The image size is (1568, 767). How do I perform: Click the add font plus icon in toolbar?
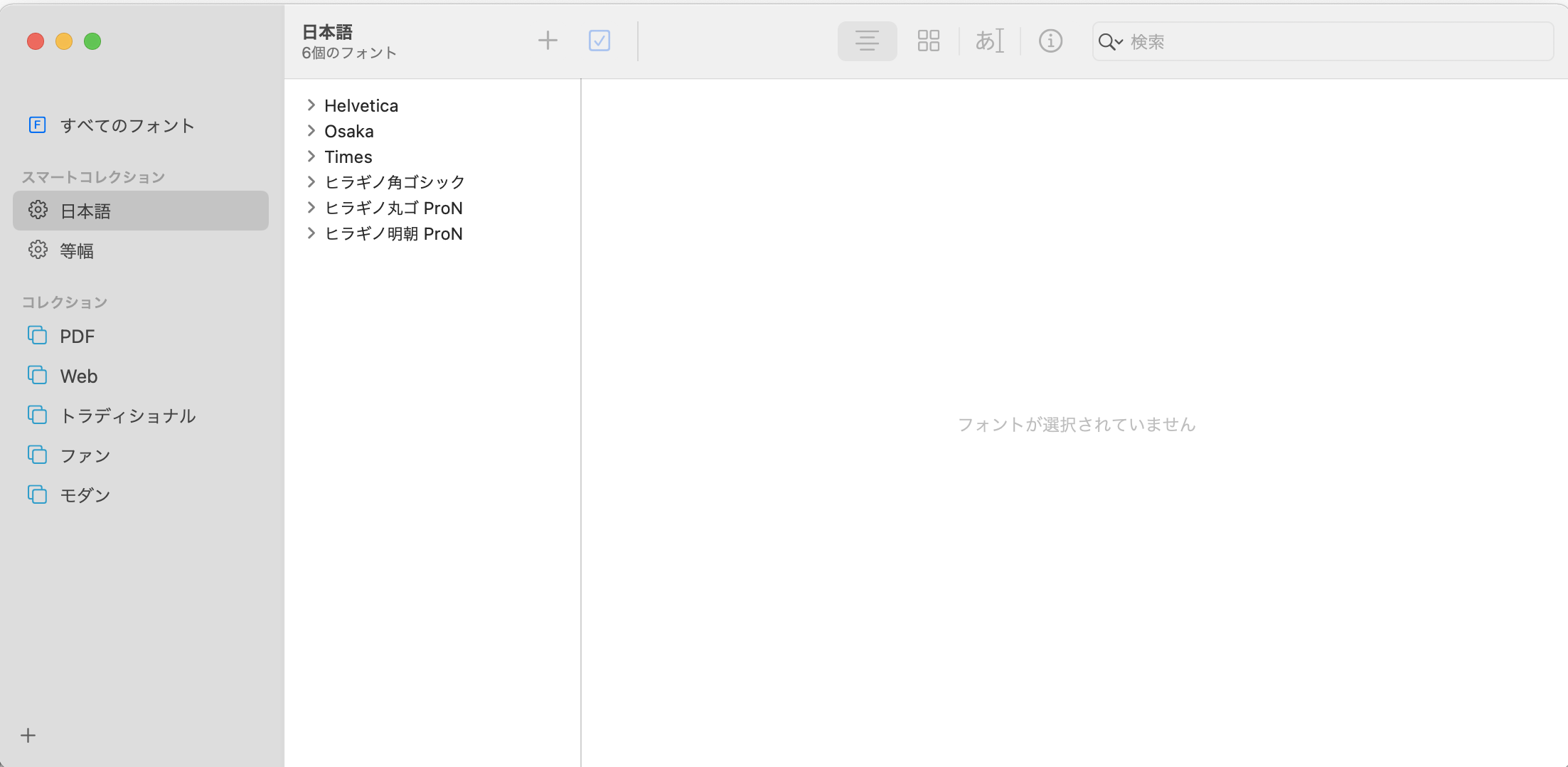click(547, 41)
